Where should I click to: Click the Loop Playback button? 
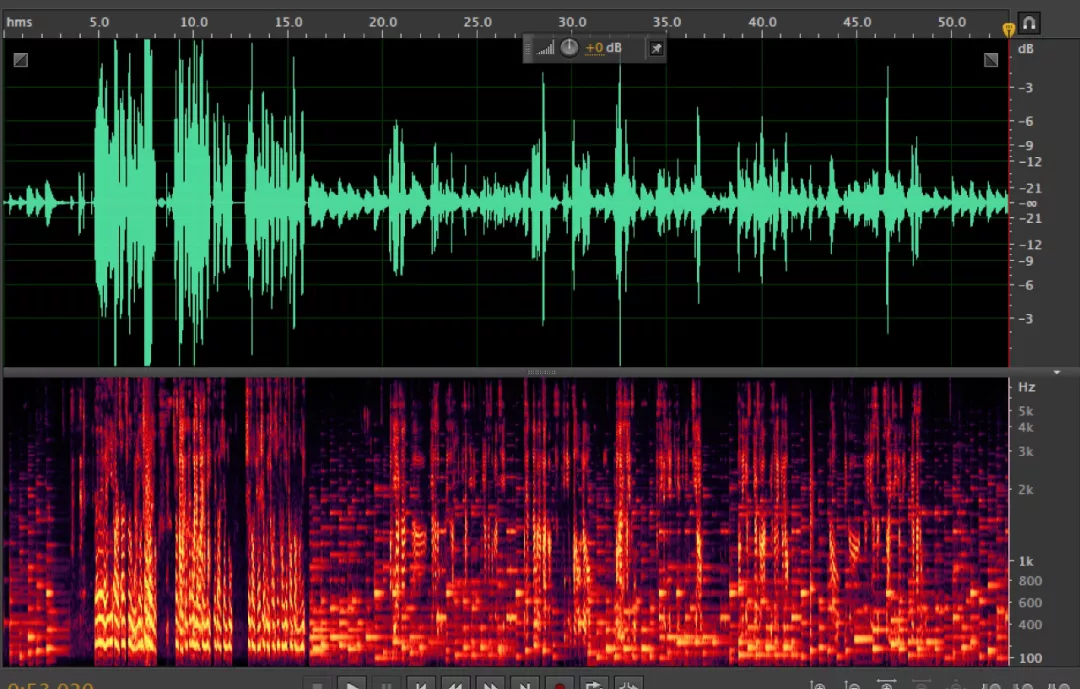point(594,685)
